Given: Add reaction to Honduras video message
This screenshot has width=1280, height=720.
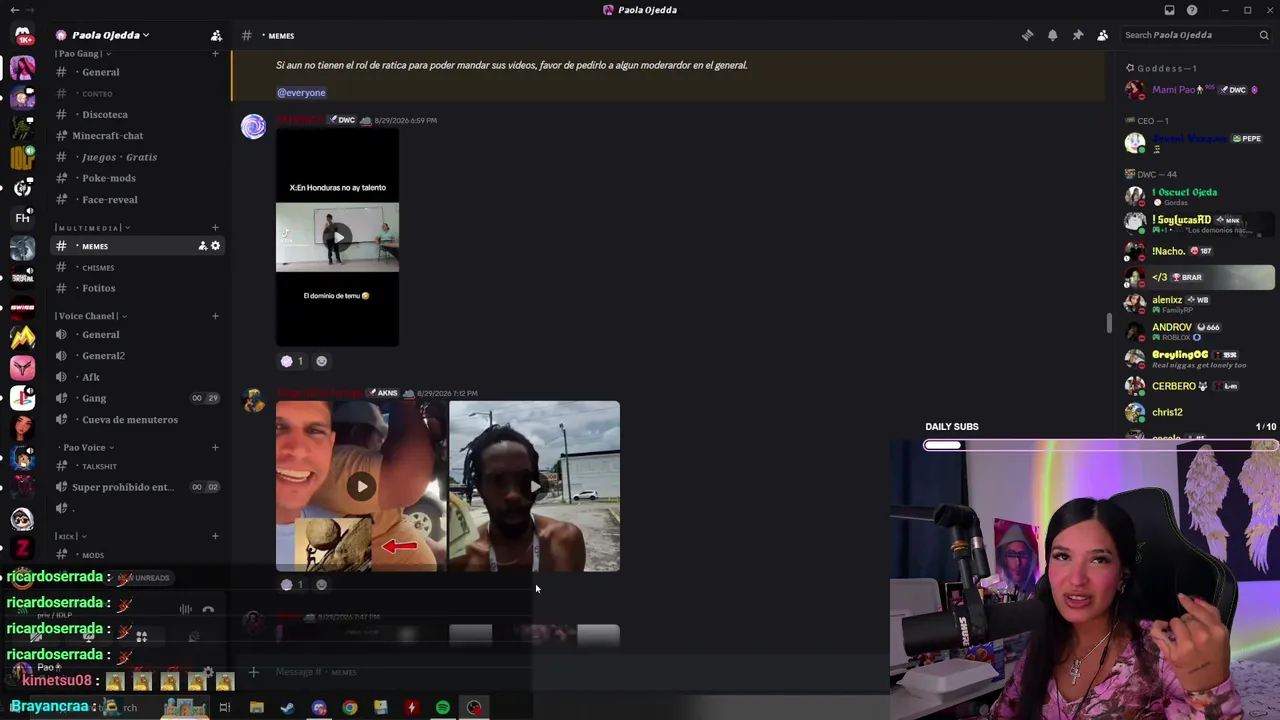Looking at the screenshot, I should [321, 361].
